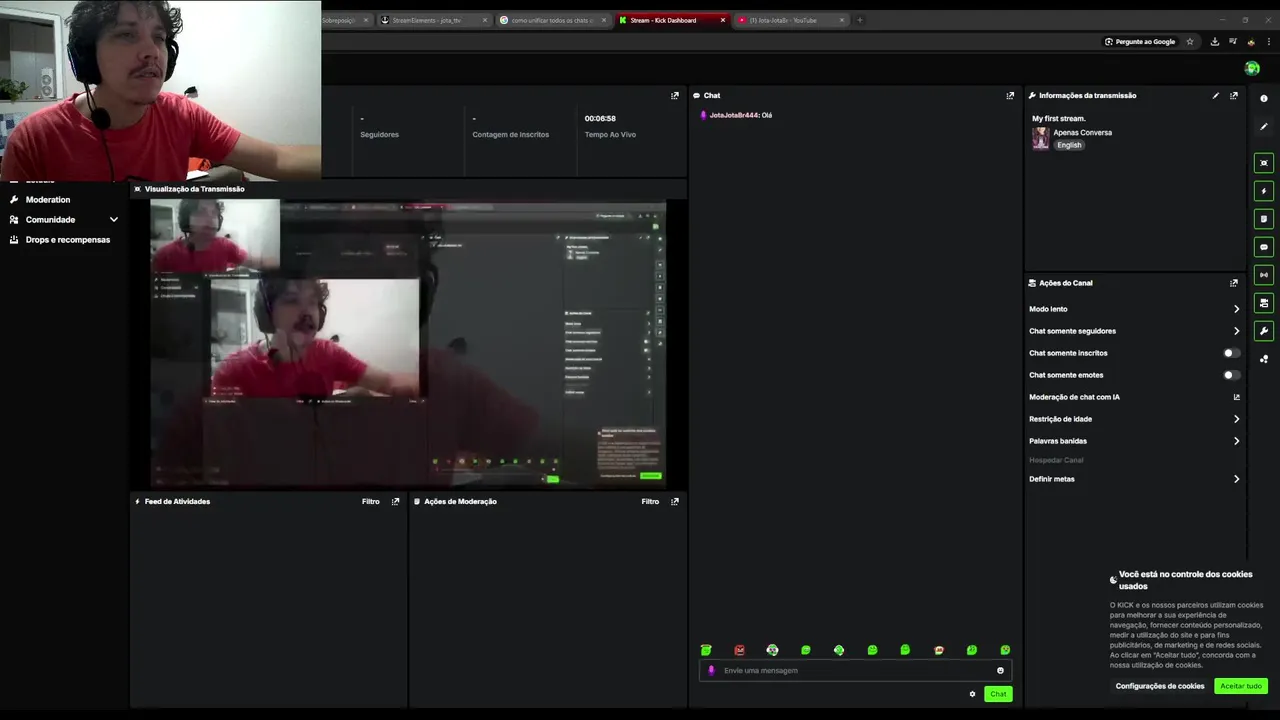Click the wrench icon in the right sidebar
1280x720 pixels.
1264,331
